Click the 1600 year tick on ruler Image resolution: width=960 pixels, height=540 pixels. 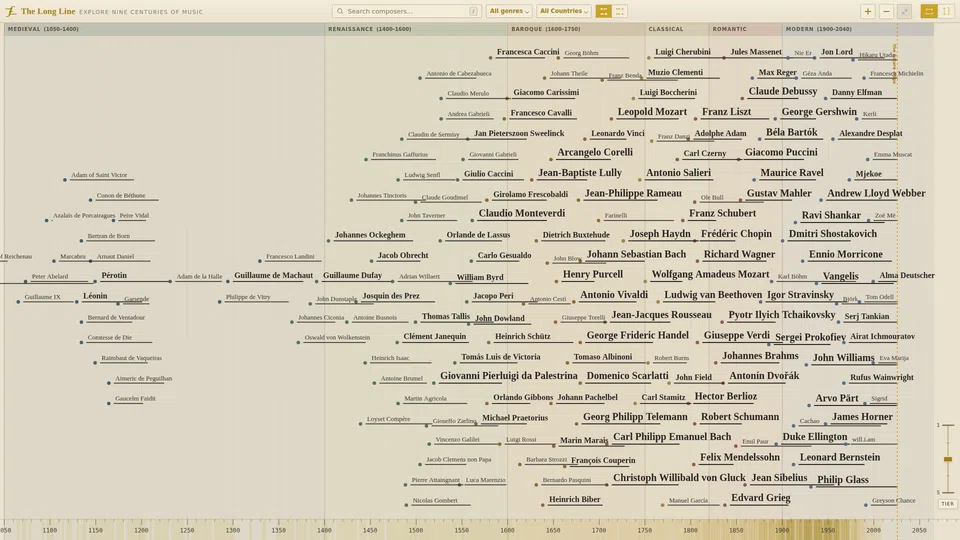[507, 530]
